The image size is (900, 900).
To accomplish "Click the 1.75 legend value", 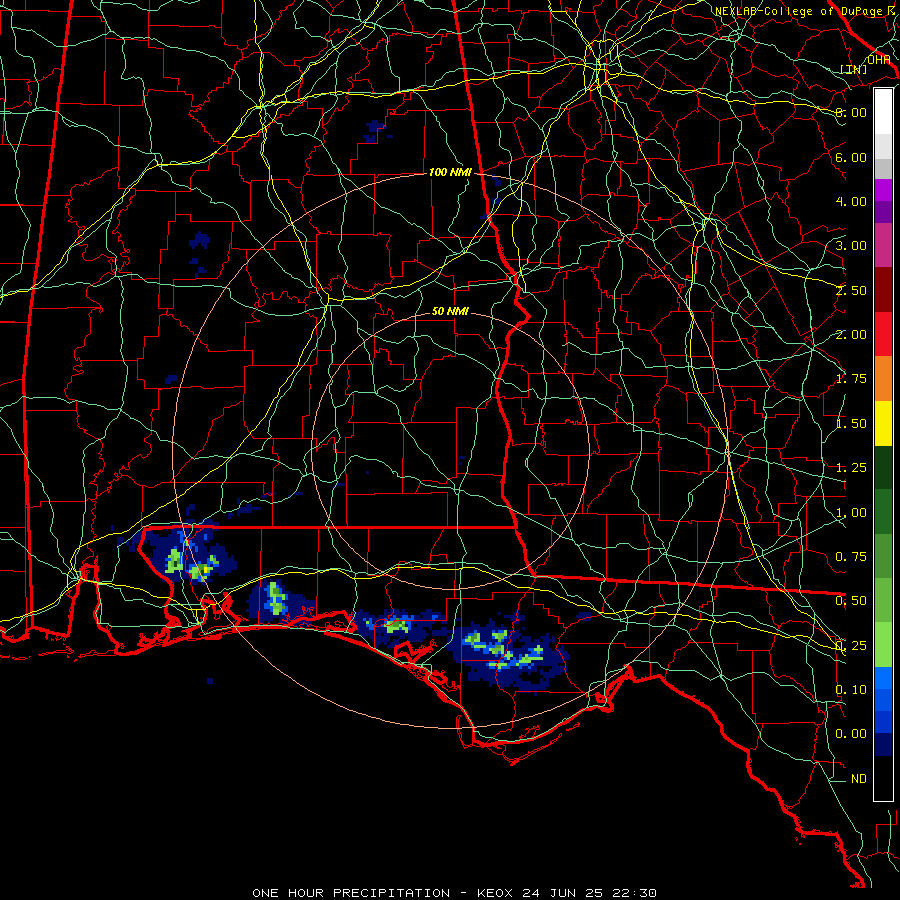I will (851, 379).
